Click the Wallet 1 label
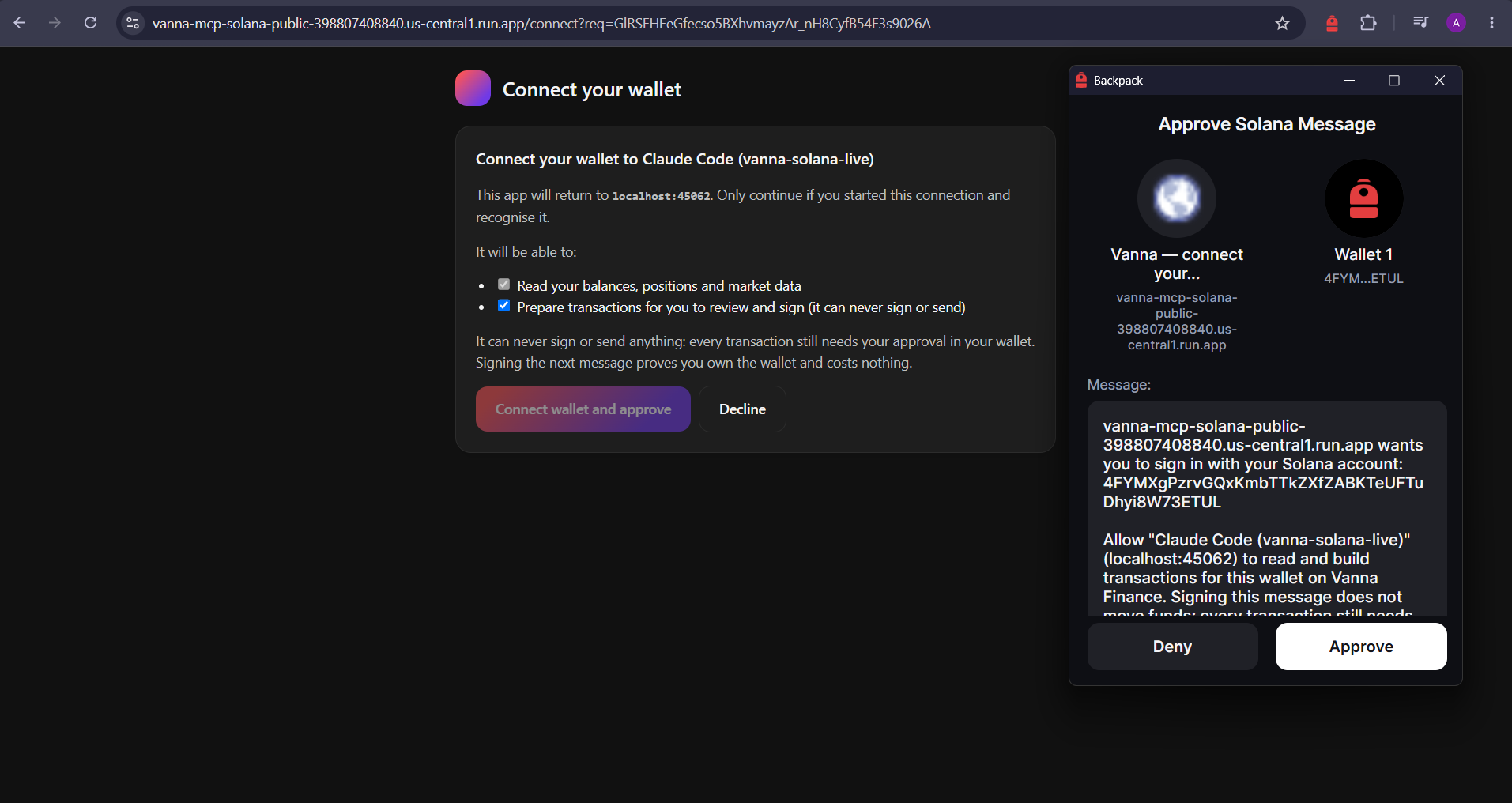1512x803 pixels. pos(1363,254)
